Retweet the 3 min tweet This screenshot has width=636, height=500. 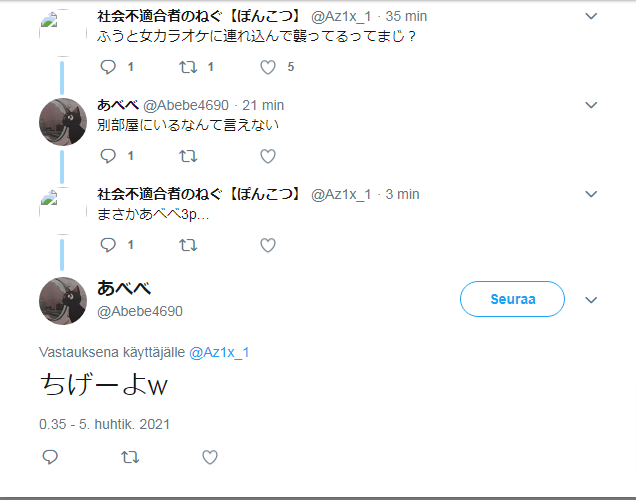click(x=188, y=245)
